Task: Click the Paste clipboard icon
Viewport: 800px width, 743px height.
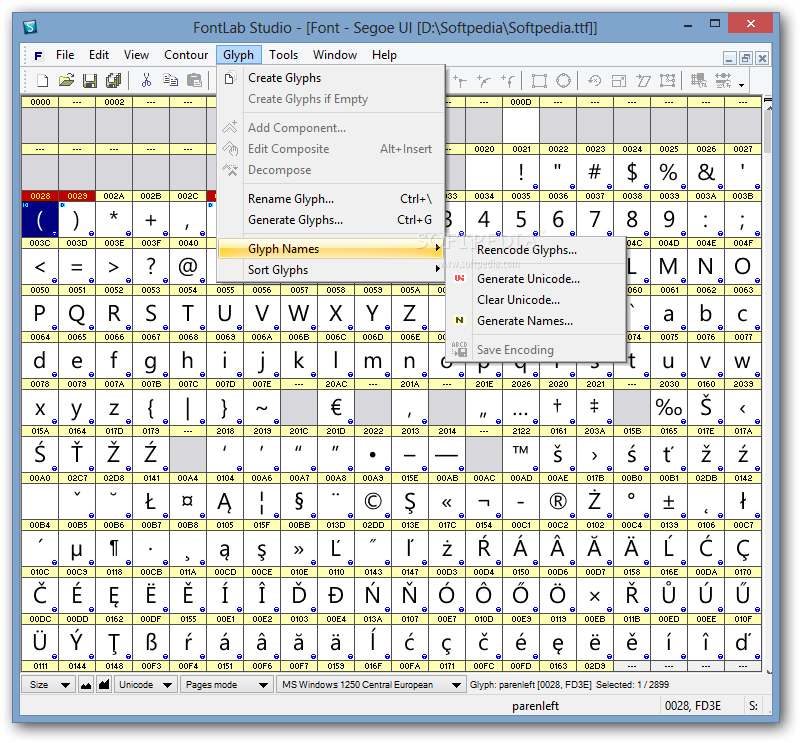Action: tap(194, 81)
